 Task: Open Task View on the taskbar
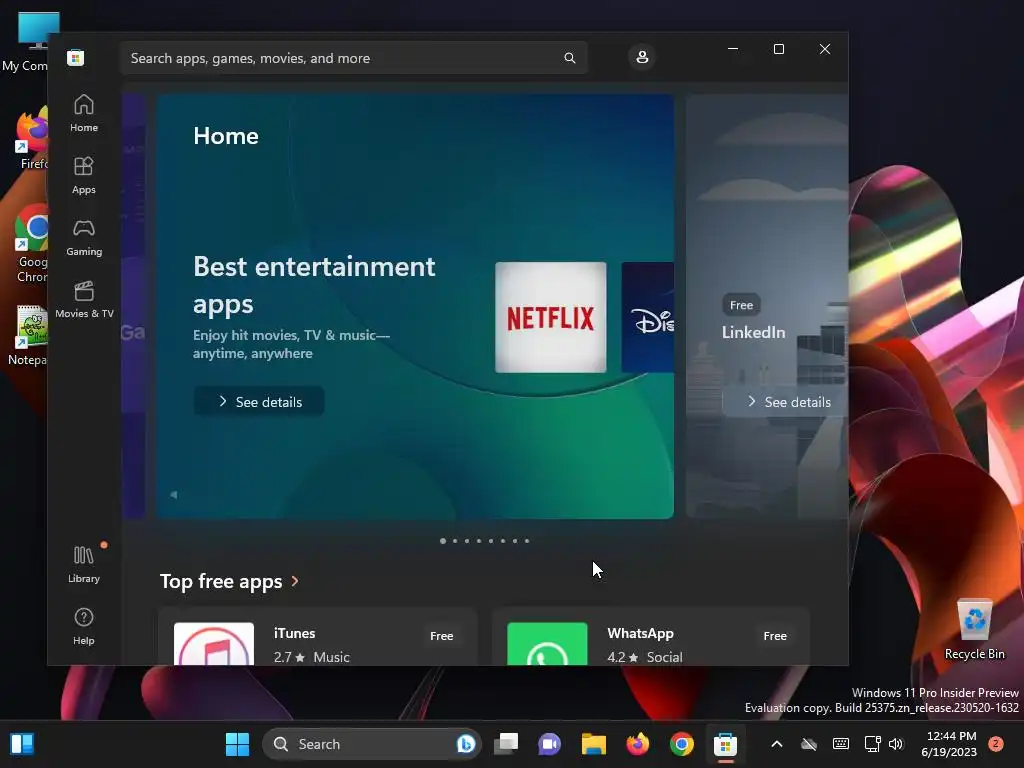506,744
